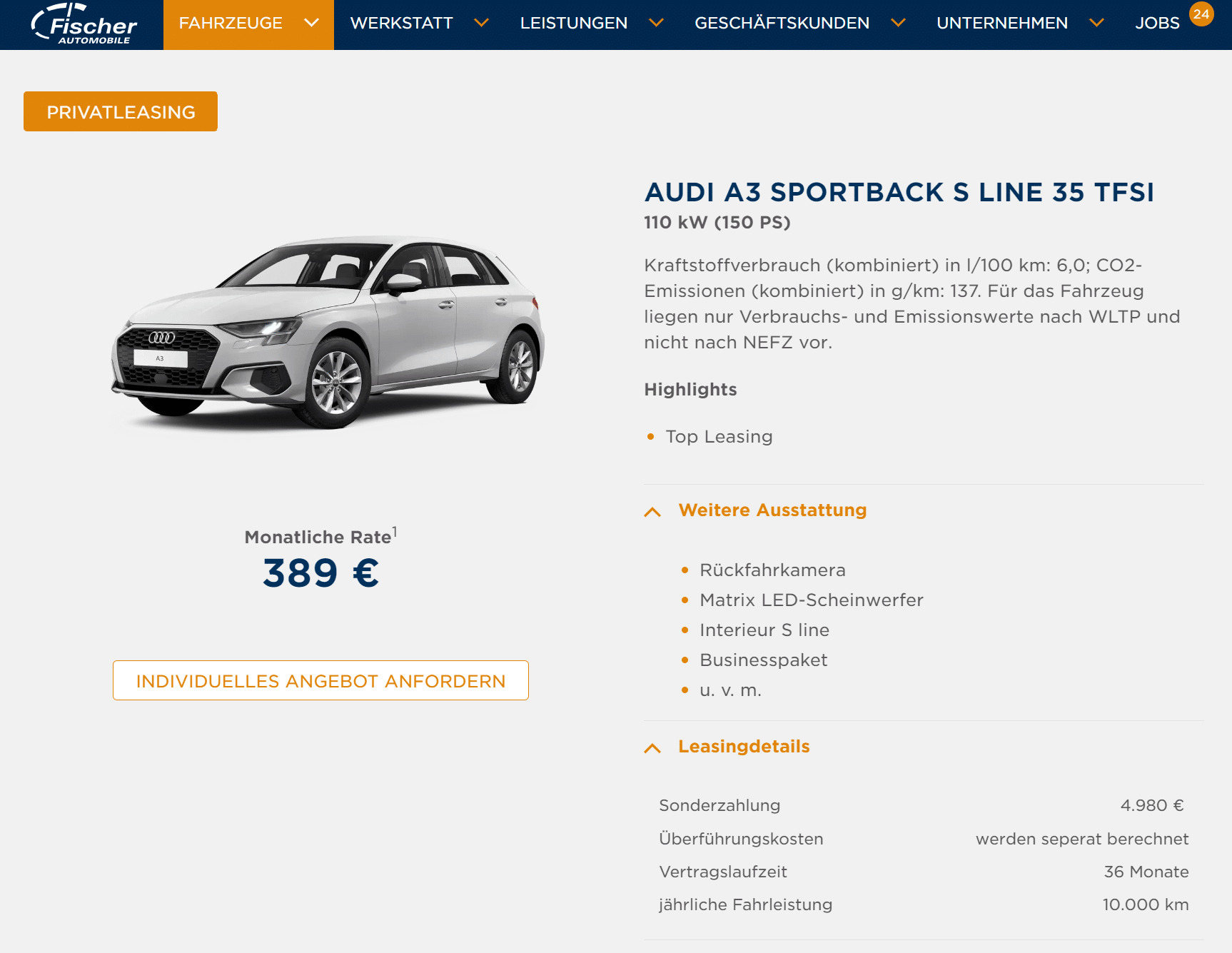Click the Fischer Automobile logo
Screen dimensions: 1232x953
(x=84, y=24)
